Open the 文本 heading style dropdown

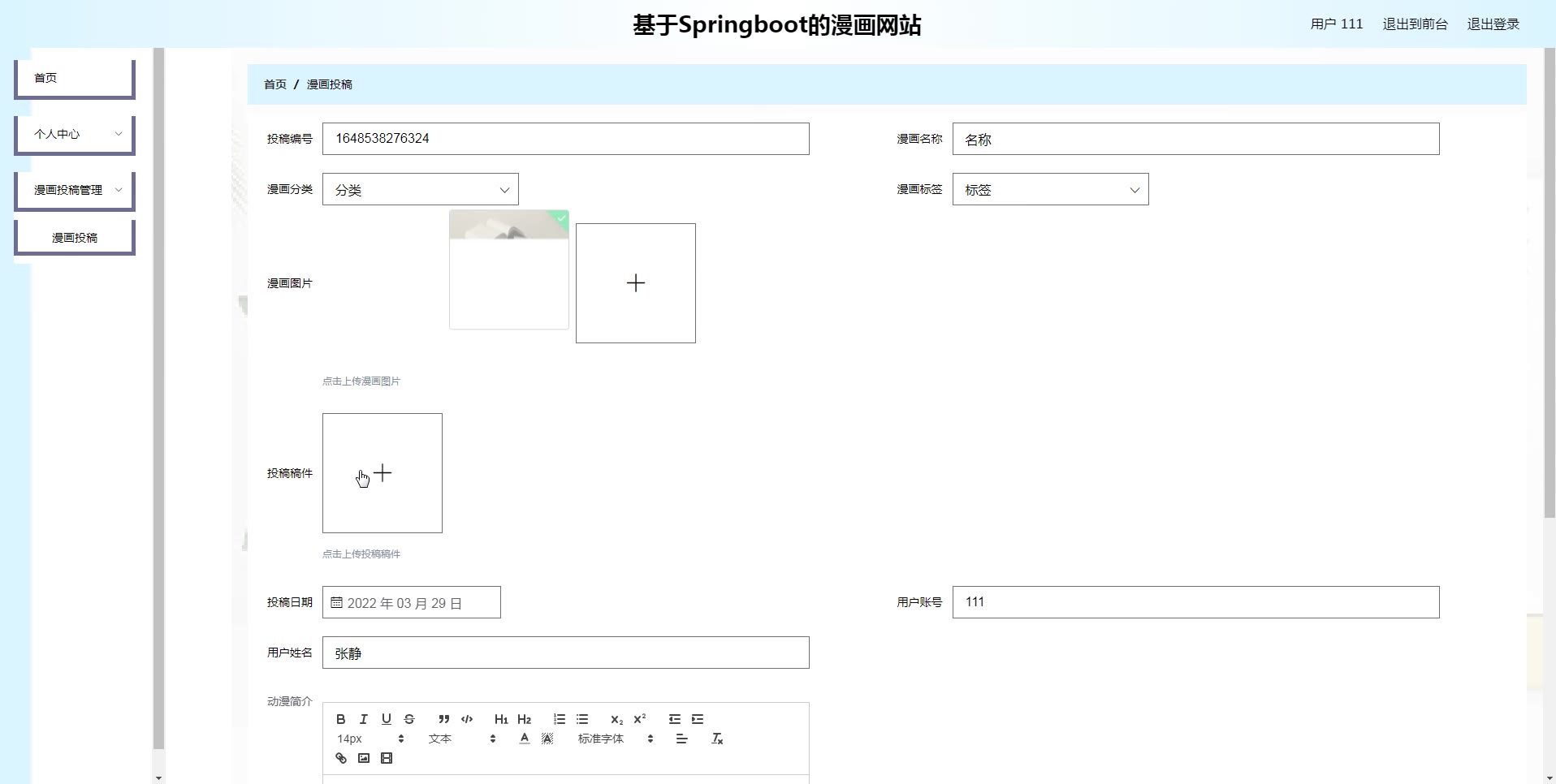(x=462, y=739)
